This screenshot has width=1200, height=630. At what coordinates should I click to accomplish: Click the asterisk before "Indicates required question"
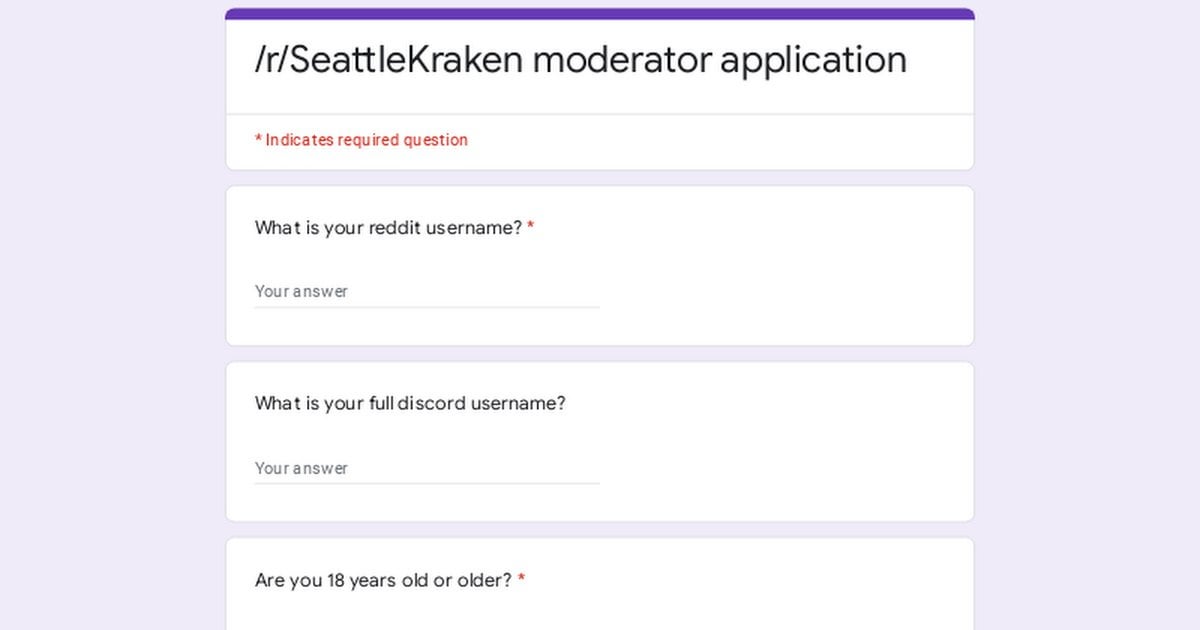[x=258, y=140]
